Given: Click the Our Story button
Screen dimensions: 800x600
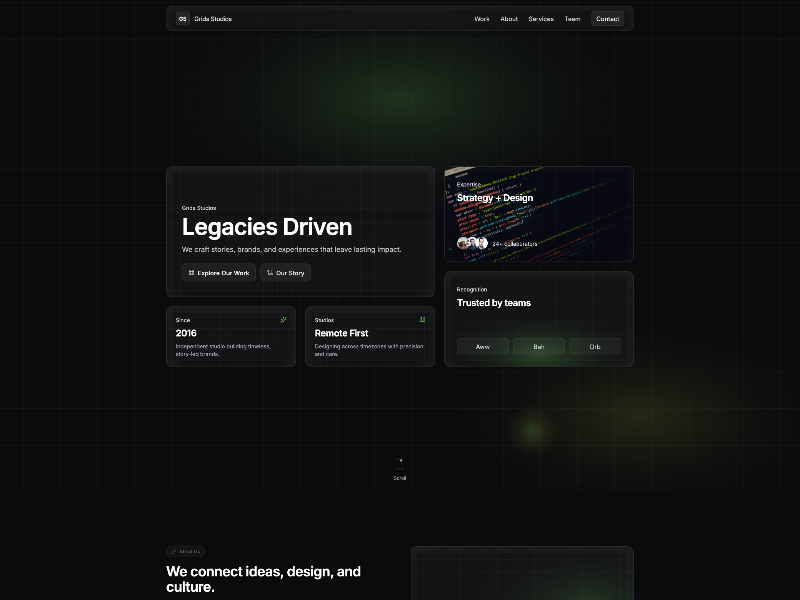Looking at the screenshot, I should [x=285, y=272].
